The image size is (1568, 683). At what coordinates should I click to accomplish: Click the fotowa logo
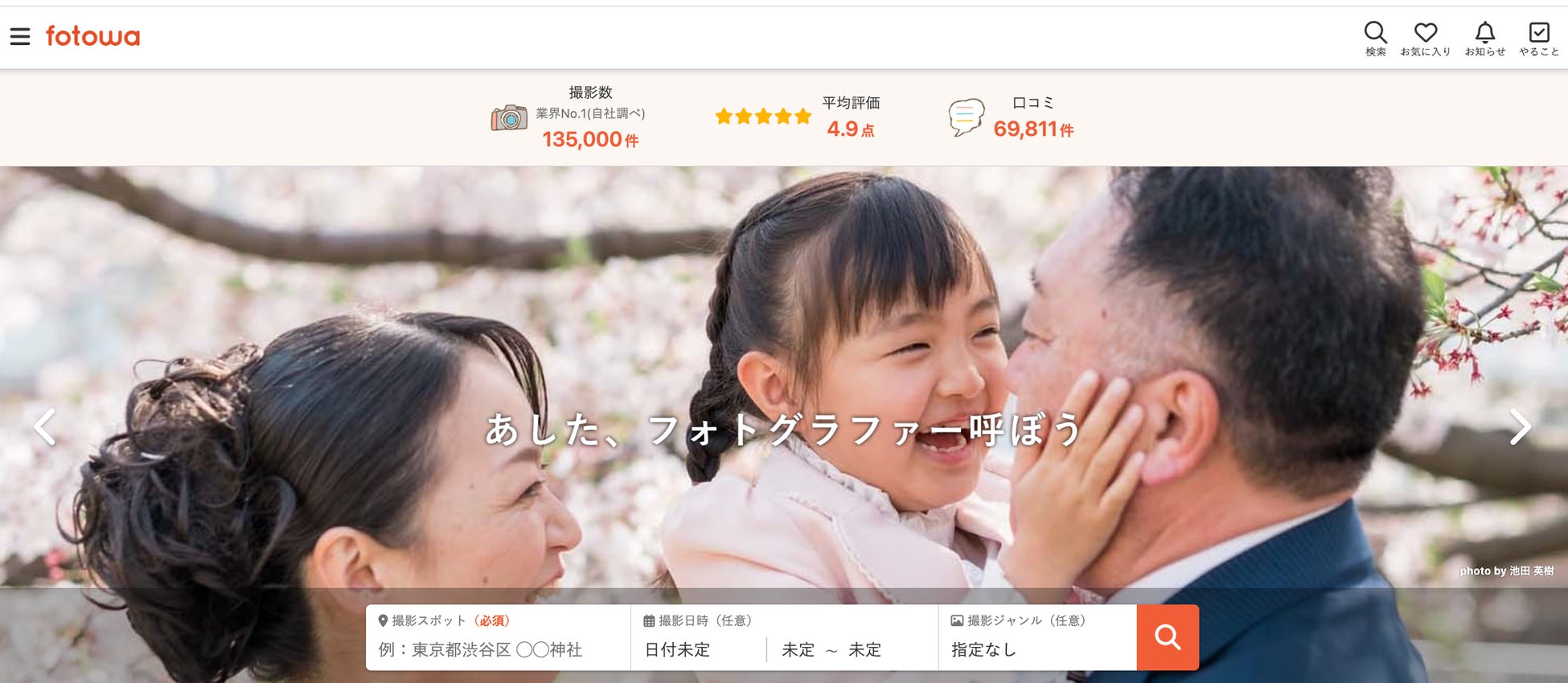point(92,36)
